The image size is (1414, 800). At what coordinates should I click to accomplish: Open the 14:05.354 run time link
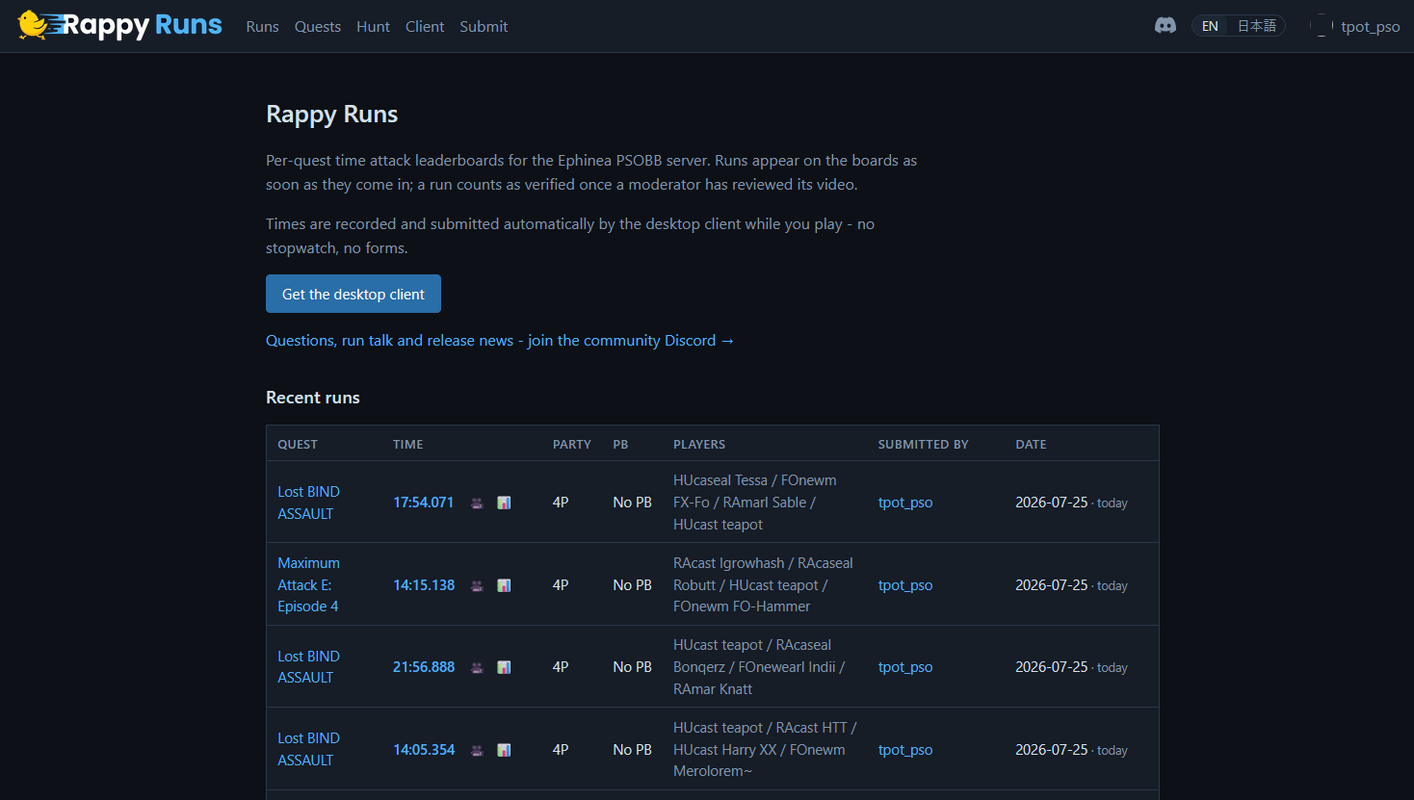423,750
